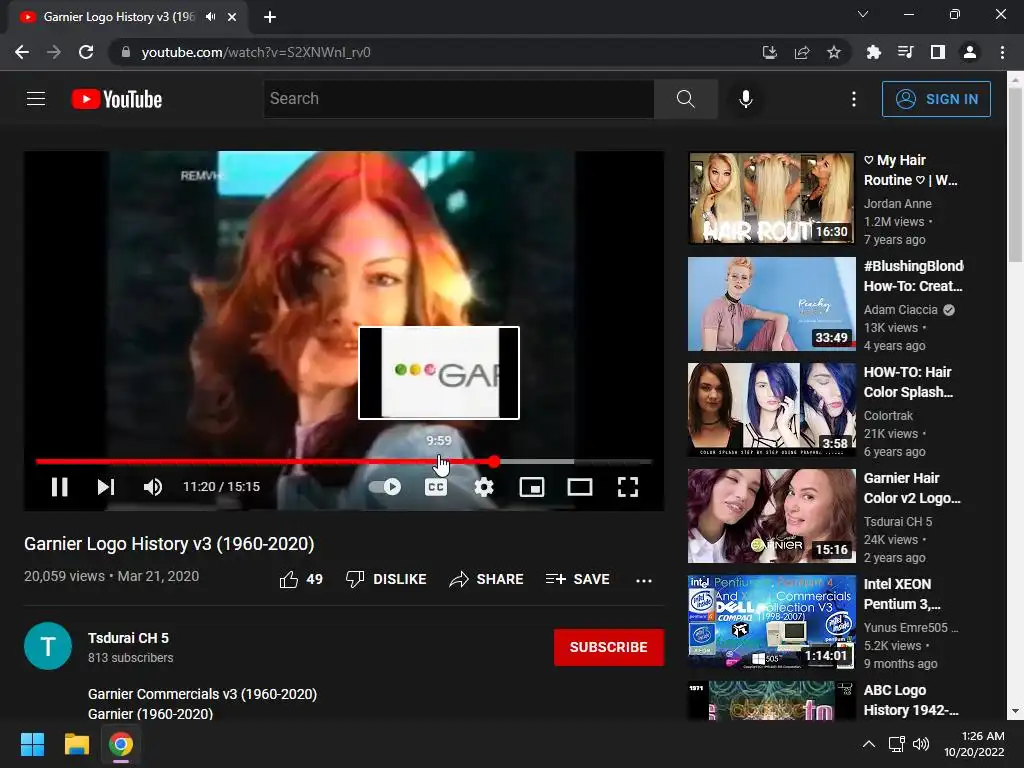This screenshot has width=1024, height=768.
Task: Select the Garnier Logo History tab
Action: [128, 17]
